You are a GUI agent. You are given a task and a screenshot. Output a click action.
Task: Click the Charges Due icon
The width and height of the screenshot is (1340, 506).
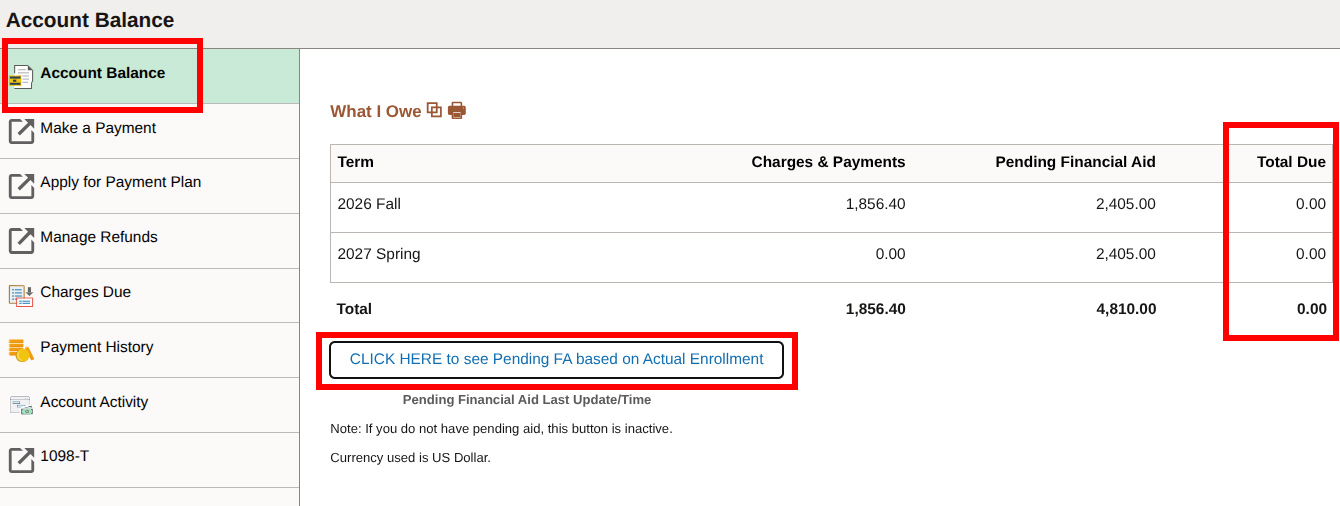click(21, 295)
